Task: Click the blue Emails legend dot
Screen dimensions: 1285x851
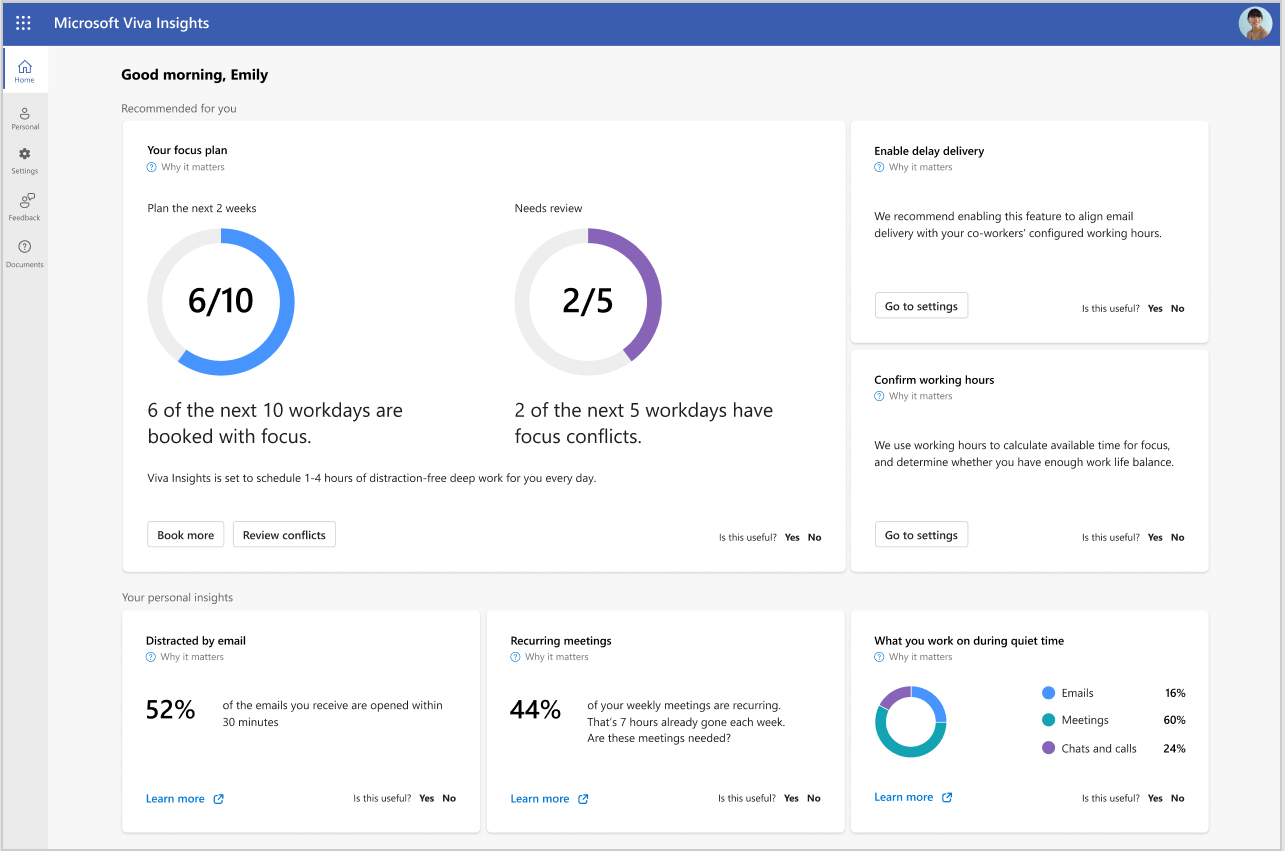Action: [x=1048, y=693]
